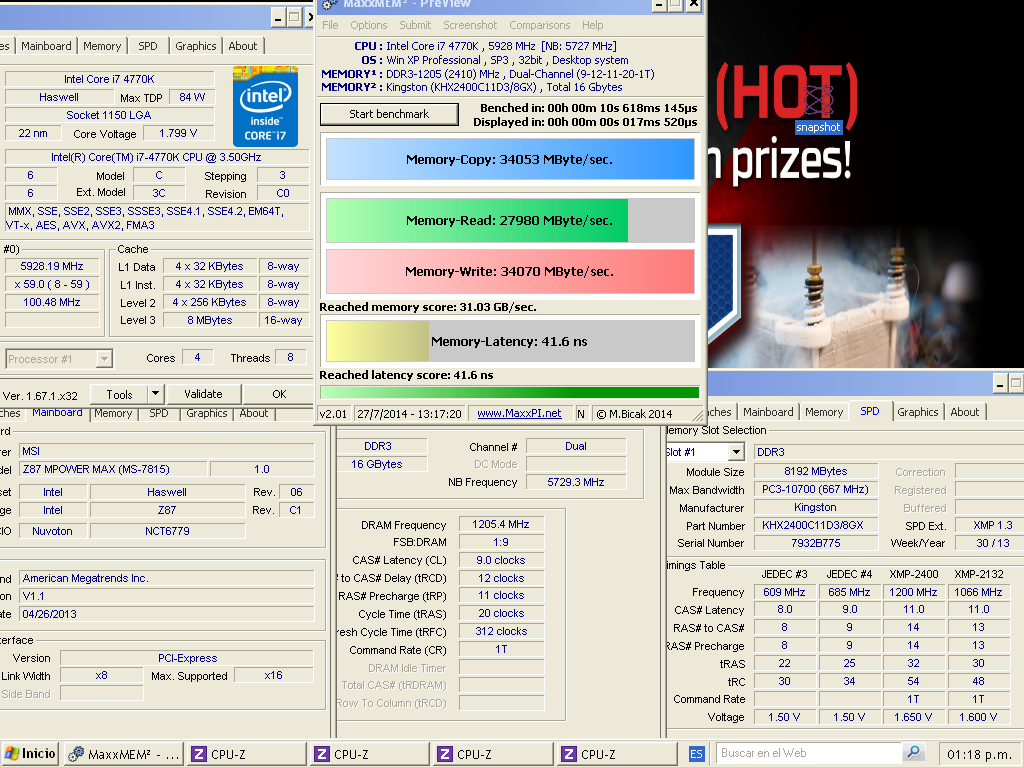Click the highlighted Mainboard tab in the MSI CPU-Z window
Screen dimensions: 1024x768
tap(57, 413)
